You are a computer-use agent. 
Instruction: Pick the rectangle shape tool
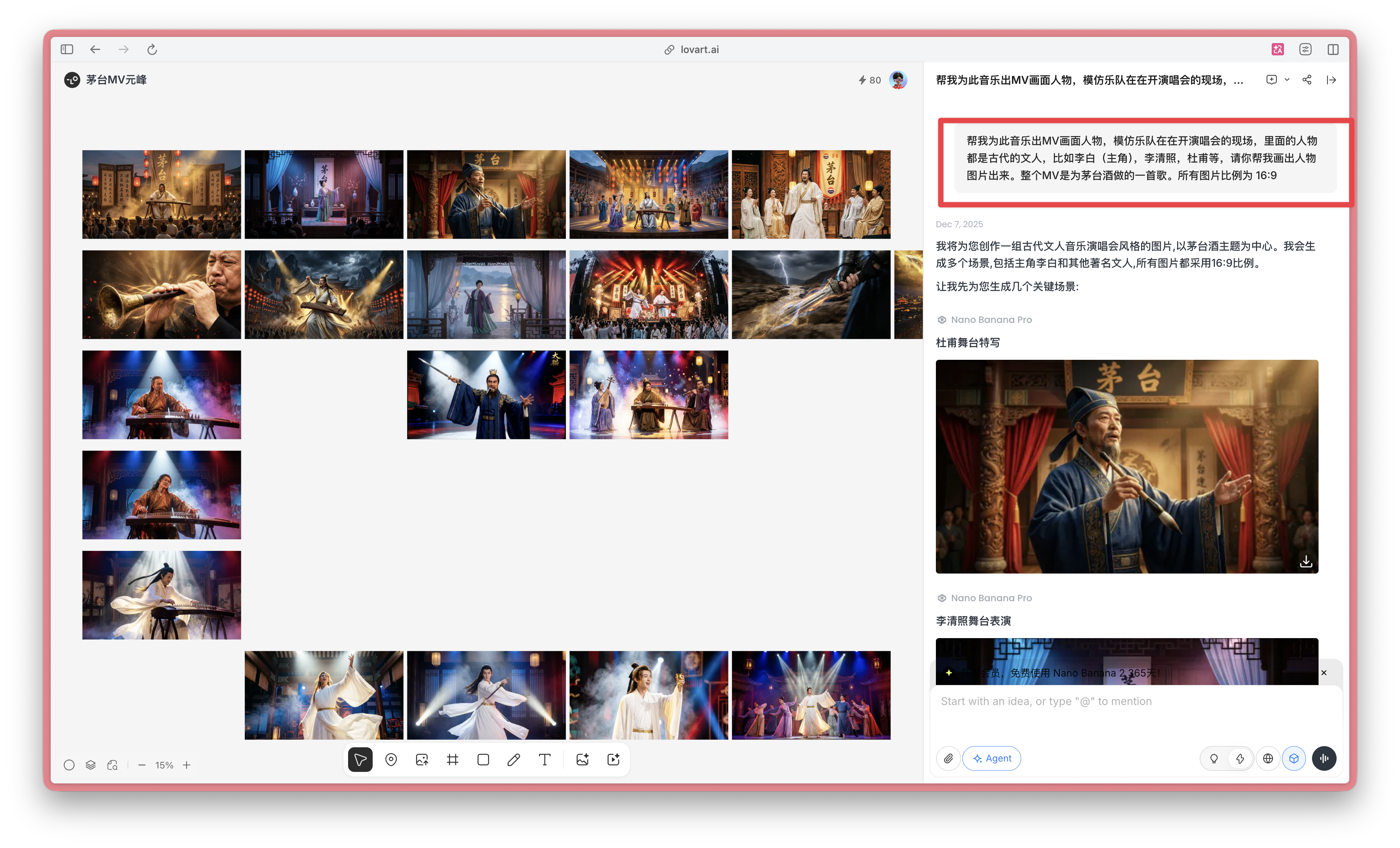(483, 759)
